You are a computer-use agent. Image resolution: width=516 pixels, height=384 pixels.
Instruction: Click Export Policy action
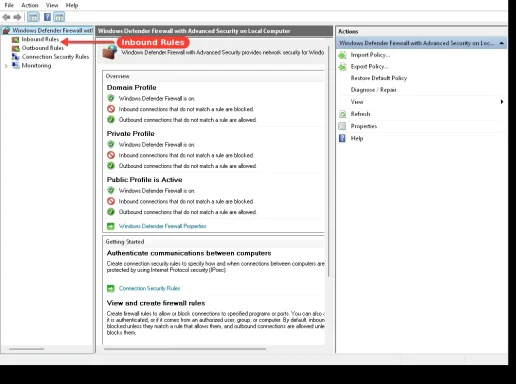pyautogui.click(x=369, y=67)
